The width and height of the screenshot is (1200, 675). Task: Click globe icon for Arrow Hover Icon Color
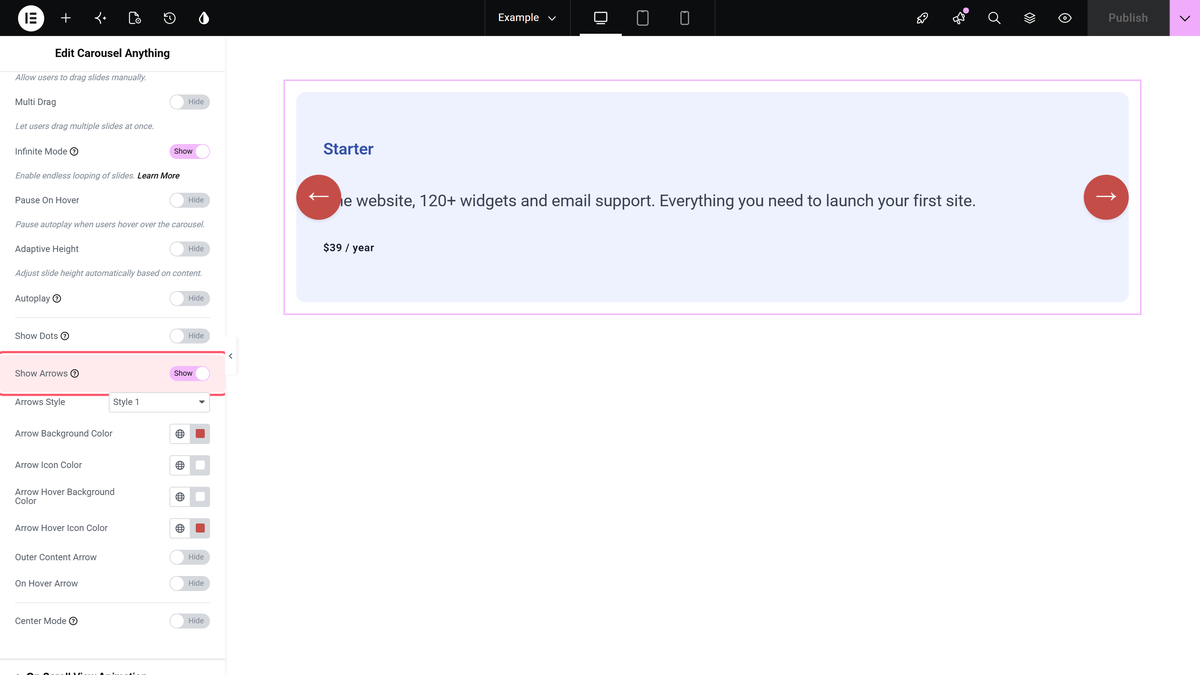tap(180, 528)
